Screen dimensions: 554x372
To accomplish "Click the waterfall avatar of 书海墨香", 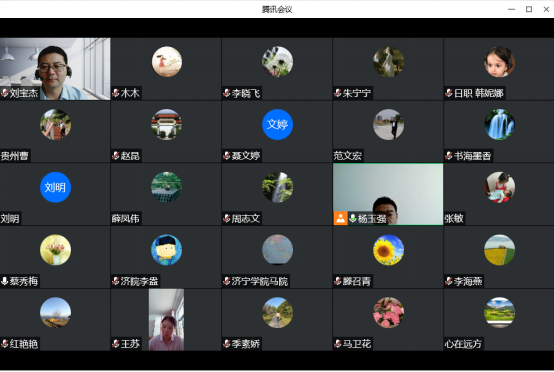I will click(499, 124).
